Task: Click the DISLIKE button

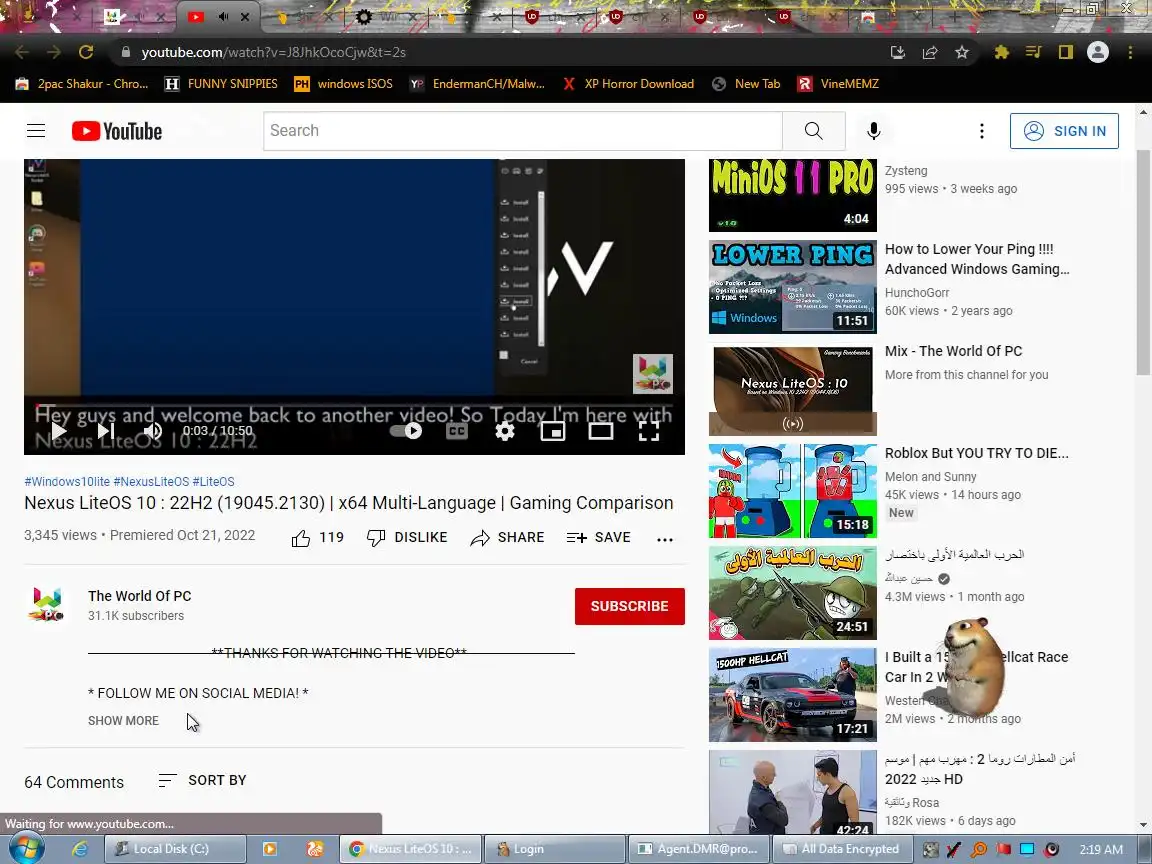Action: point(407,538)
